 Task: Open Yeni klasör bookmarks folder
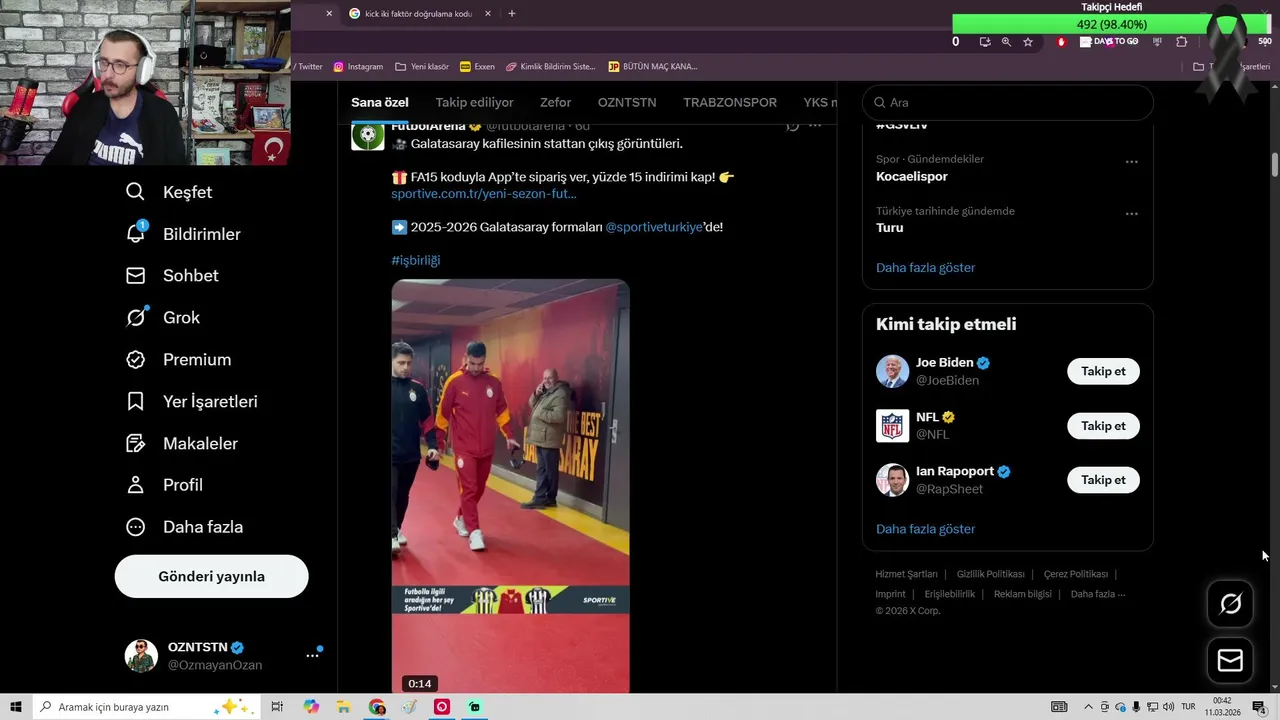point(422,67)
